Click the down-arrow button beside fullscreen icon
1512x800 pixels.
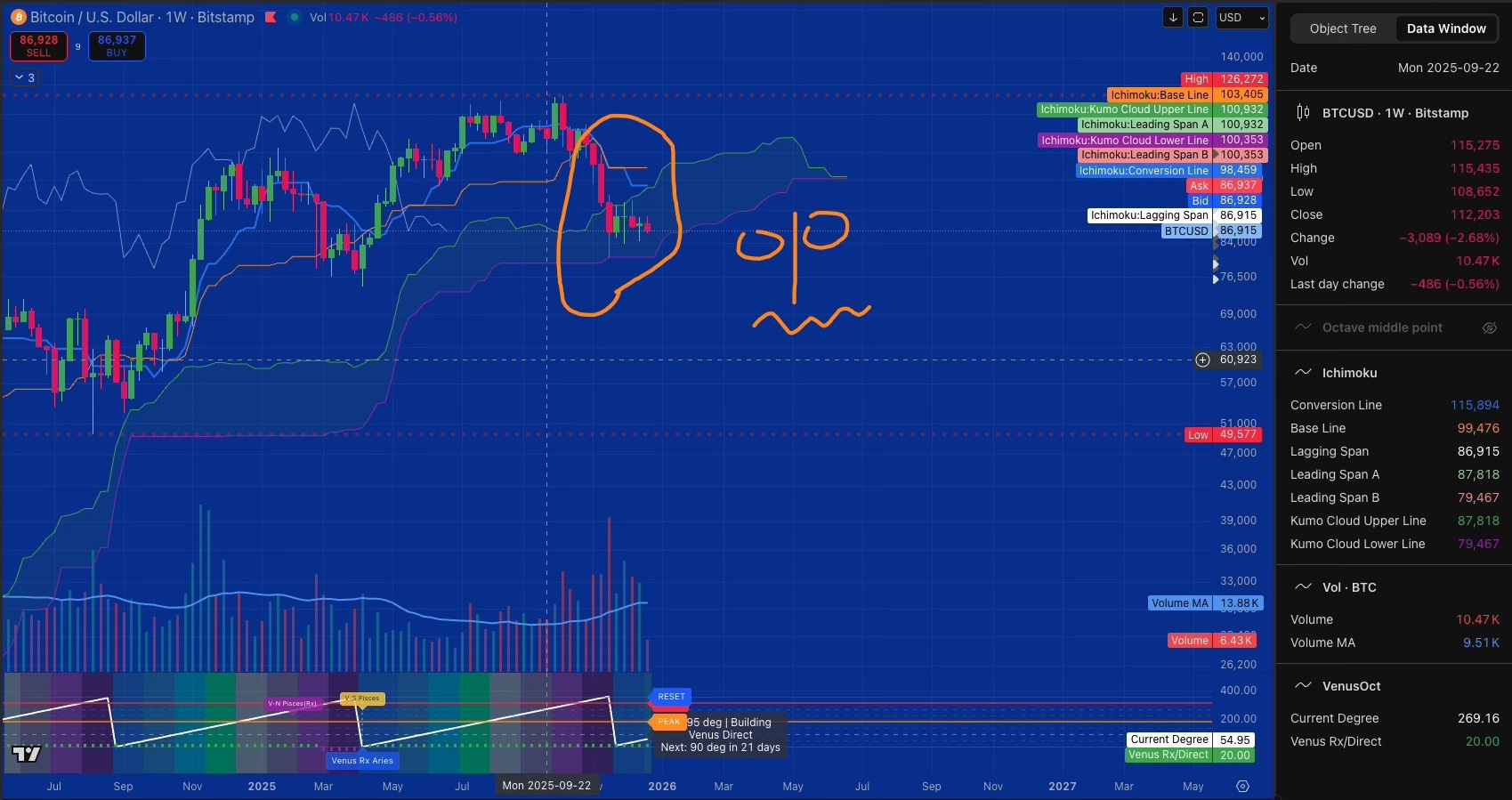coord(1173,17)
